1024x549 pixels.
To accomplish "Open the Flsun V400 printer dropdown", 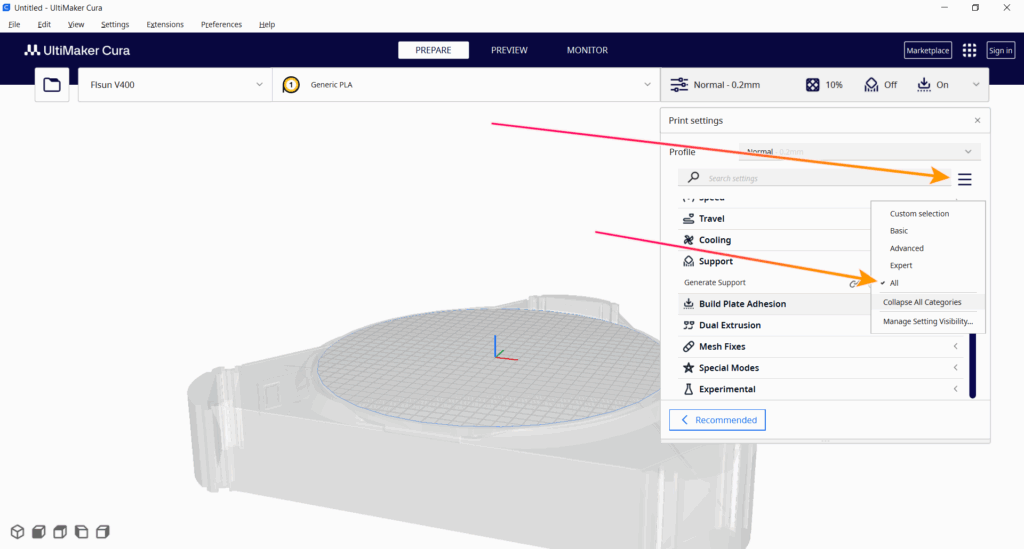I will click(x=175, y=85).
